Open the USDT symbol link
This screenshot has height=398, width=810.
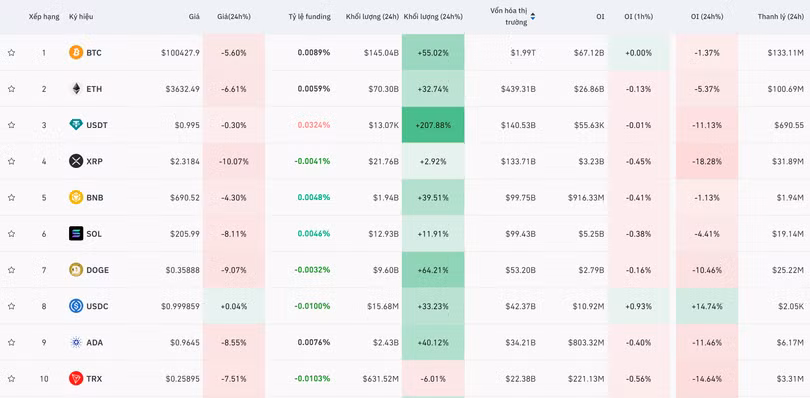click(x=97, y=125)
